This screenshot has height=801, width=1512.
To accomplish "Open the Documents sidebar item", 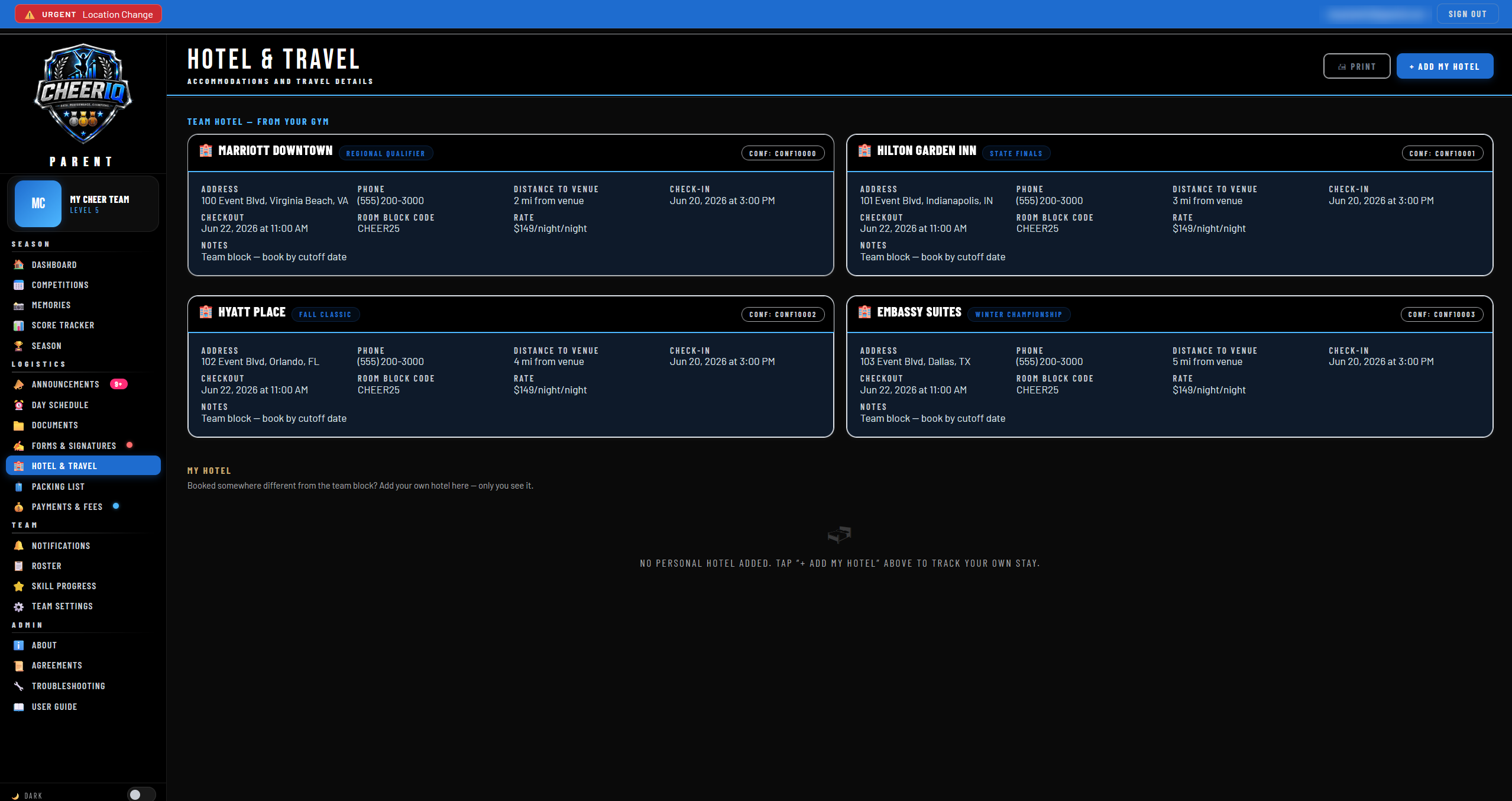I will coord(83,425).
